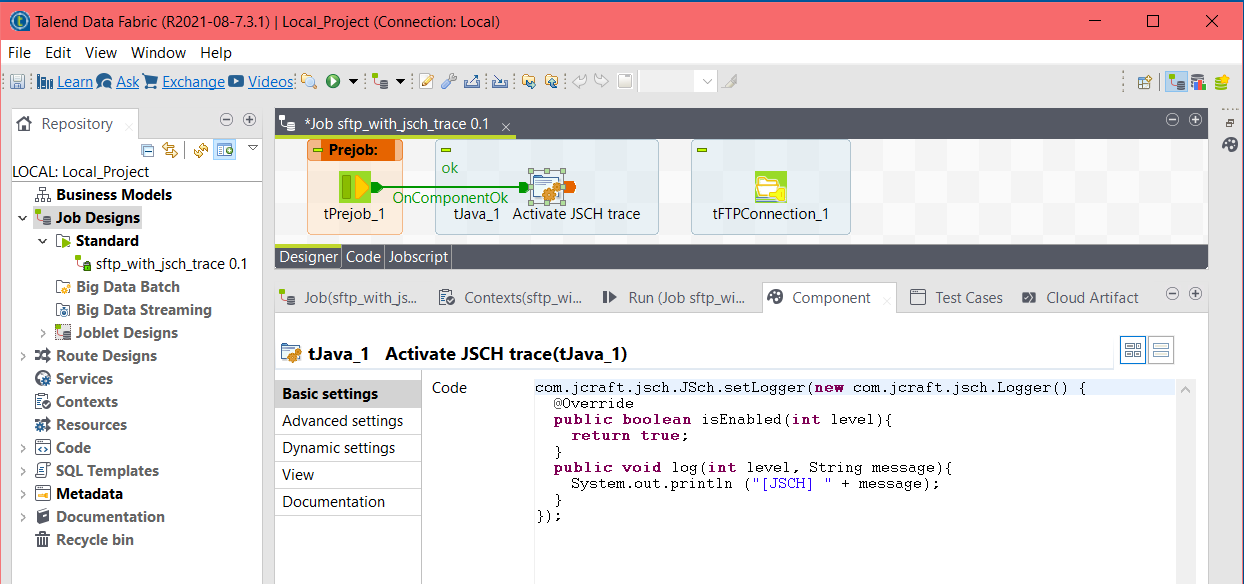Expand the Joblet Designs node

click(43, 333)
